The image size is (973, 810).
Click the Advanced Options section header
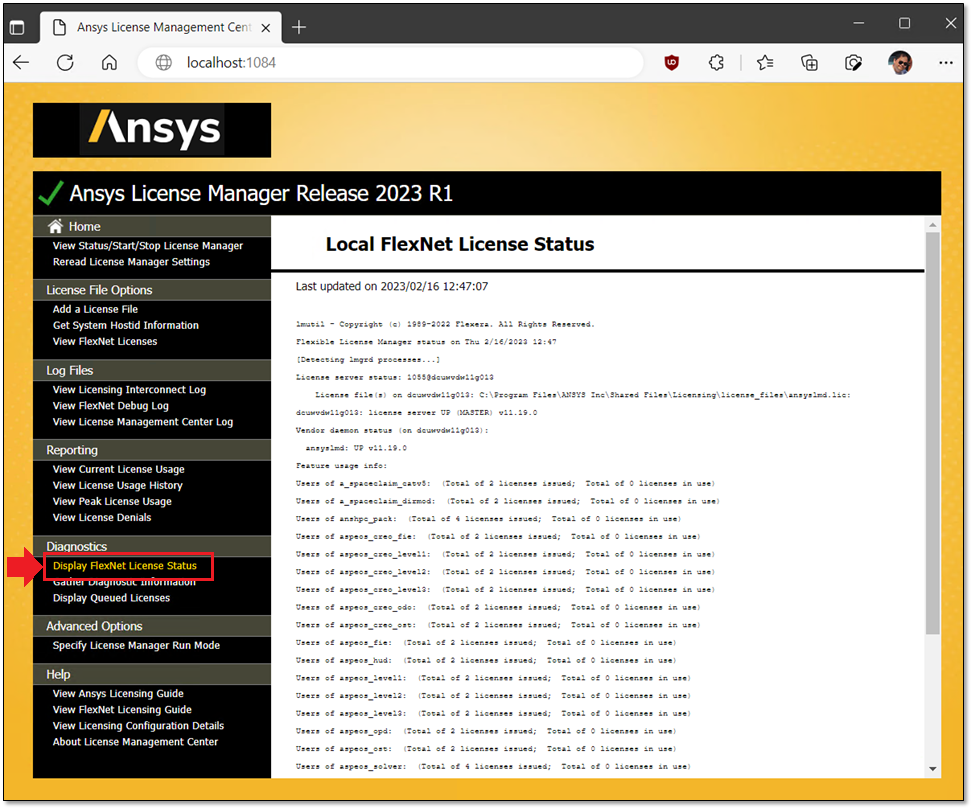tap(152, 626)
